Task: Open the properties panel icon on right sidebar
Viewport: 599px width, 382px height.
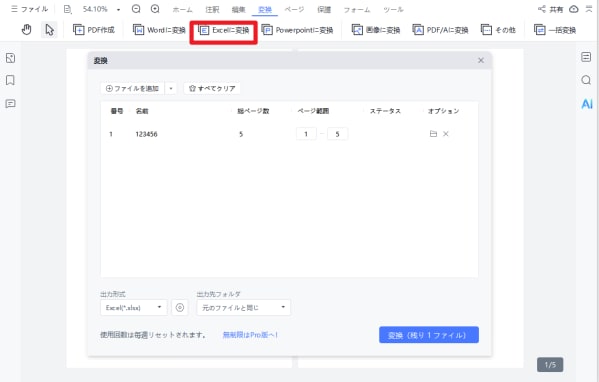Action: click(x=586, y=57)
